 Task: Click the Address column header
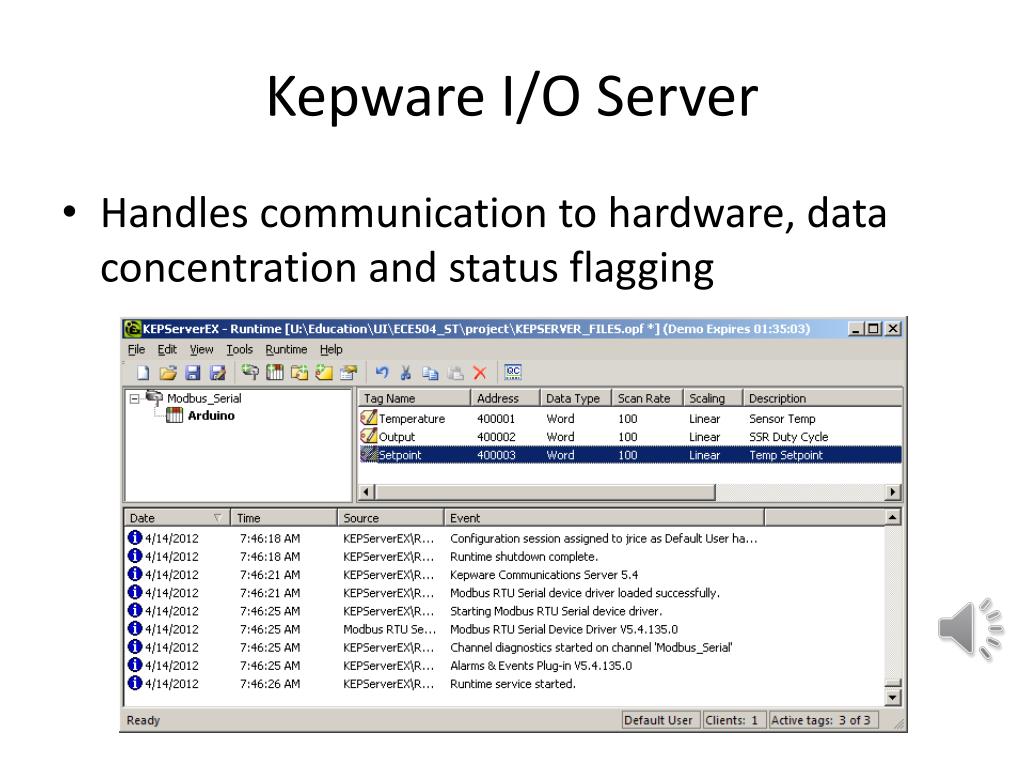[x=505, y=398]
